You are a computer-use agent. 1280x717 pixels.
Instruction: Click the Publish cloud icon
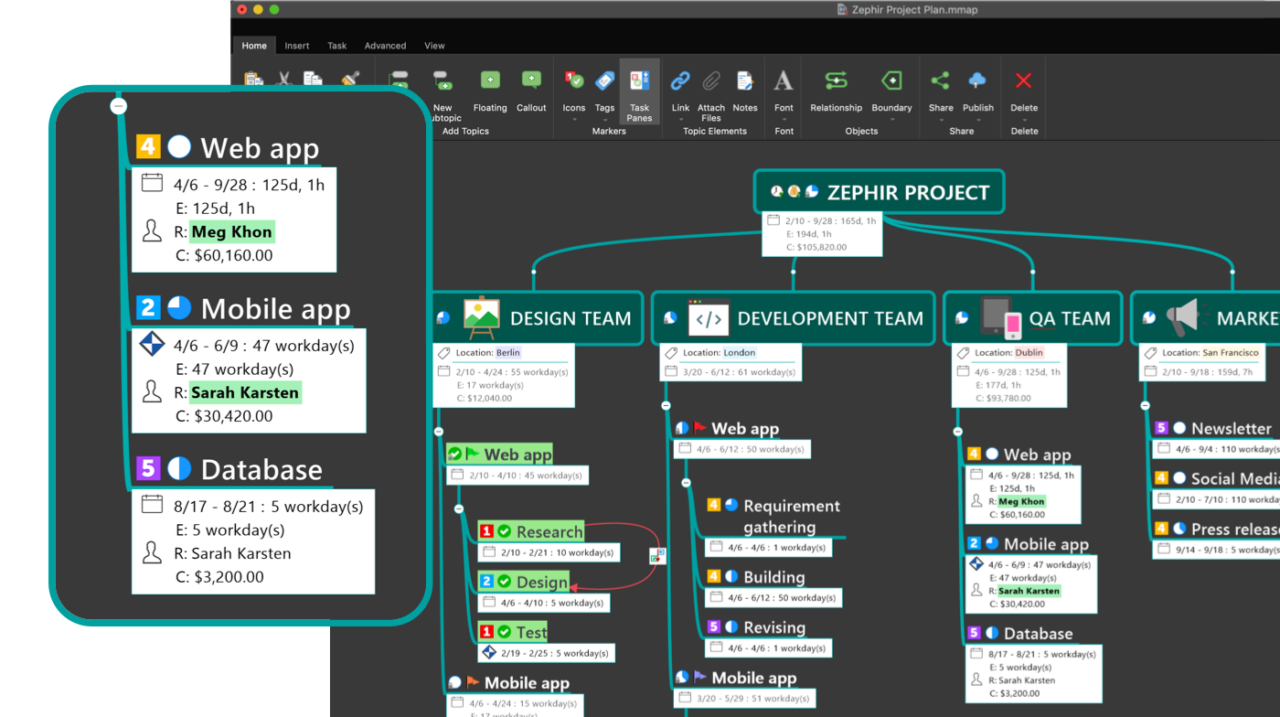click(977, 82)
